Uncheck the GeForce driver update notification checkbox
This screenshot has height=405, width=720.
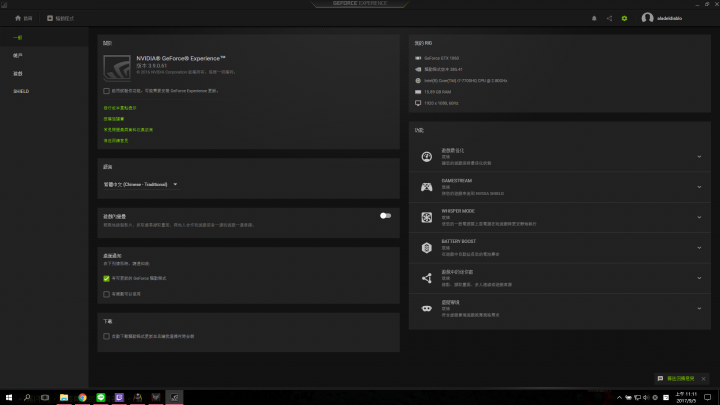[107, 279]
